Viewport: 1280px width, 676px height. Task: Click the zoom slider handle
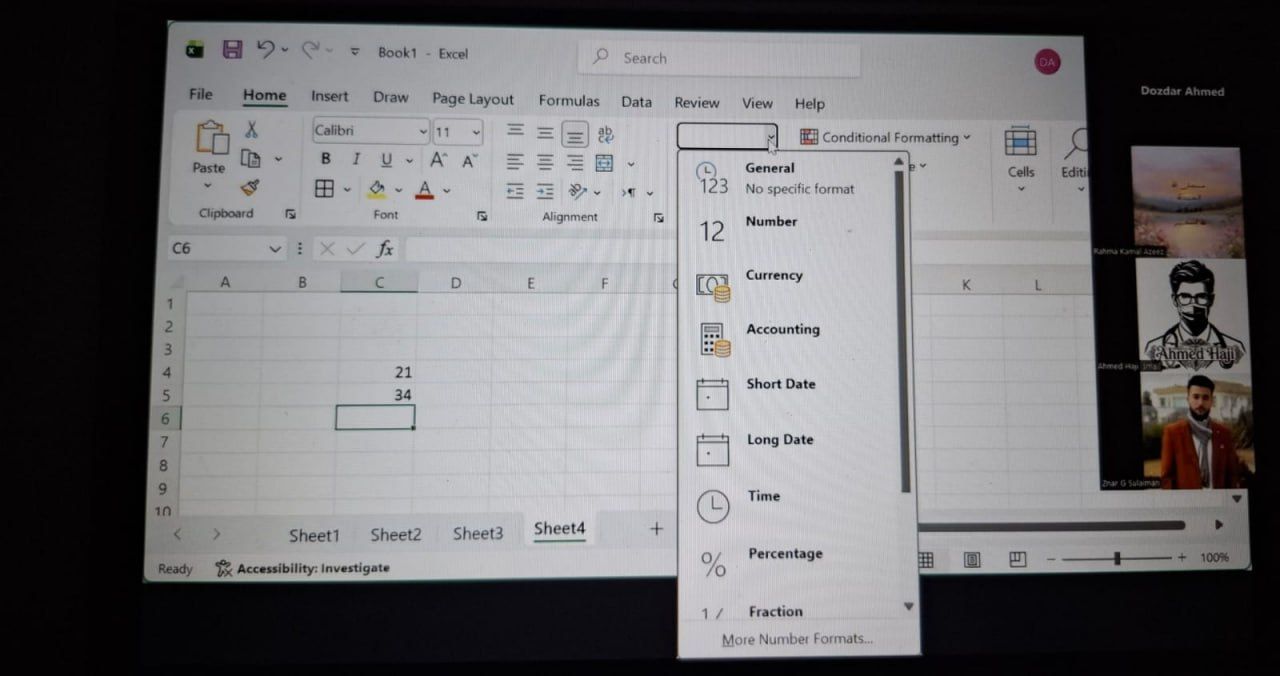(1117, 557)
